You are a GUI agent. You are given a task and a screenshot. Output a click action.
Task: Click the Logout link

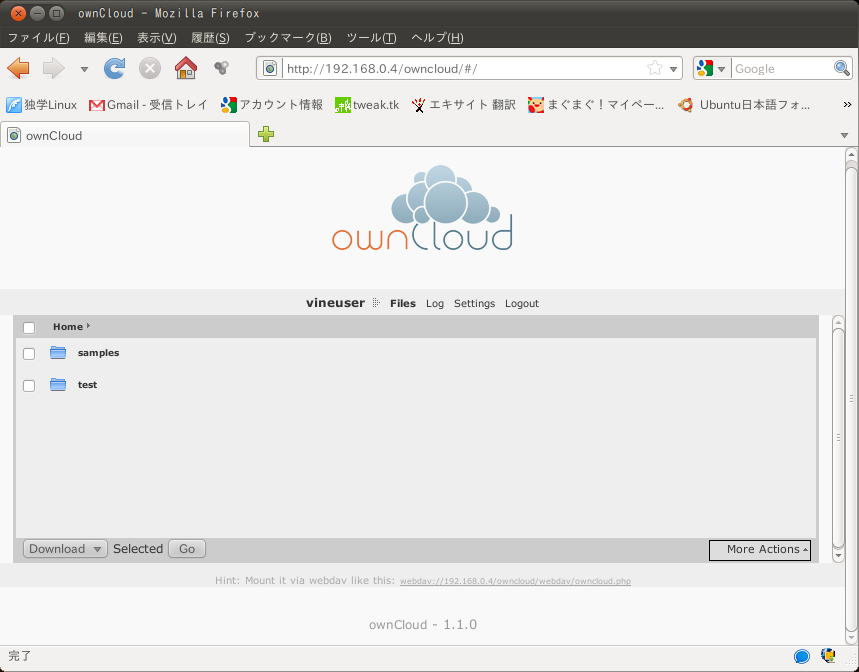pos(522,303)
